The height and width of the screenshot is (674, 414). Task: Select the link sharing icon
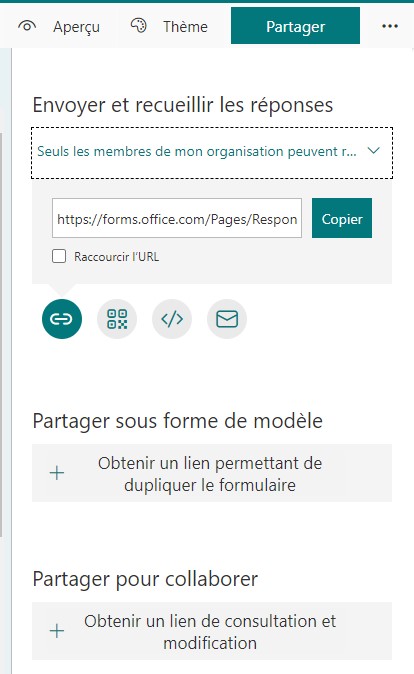click(61, 319)
